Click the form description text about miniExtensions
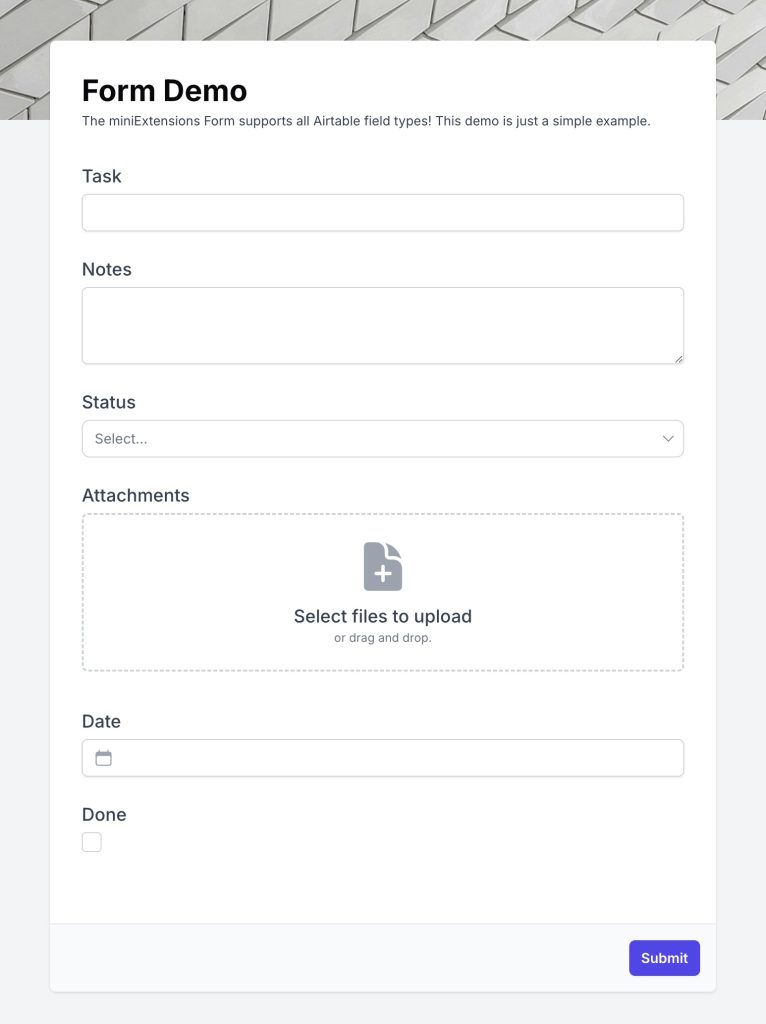Screen dimensions: 766x1024 tap(366, 121)
